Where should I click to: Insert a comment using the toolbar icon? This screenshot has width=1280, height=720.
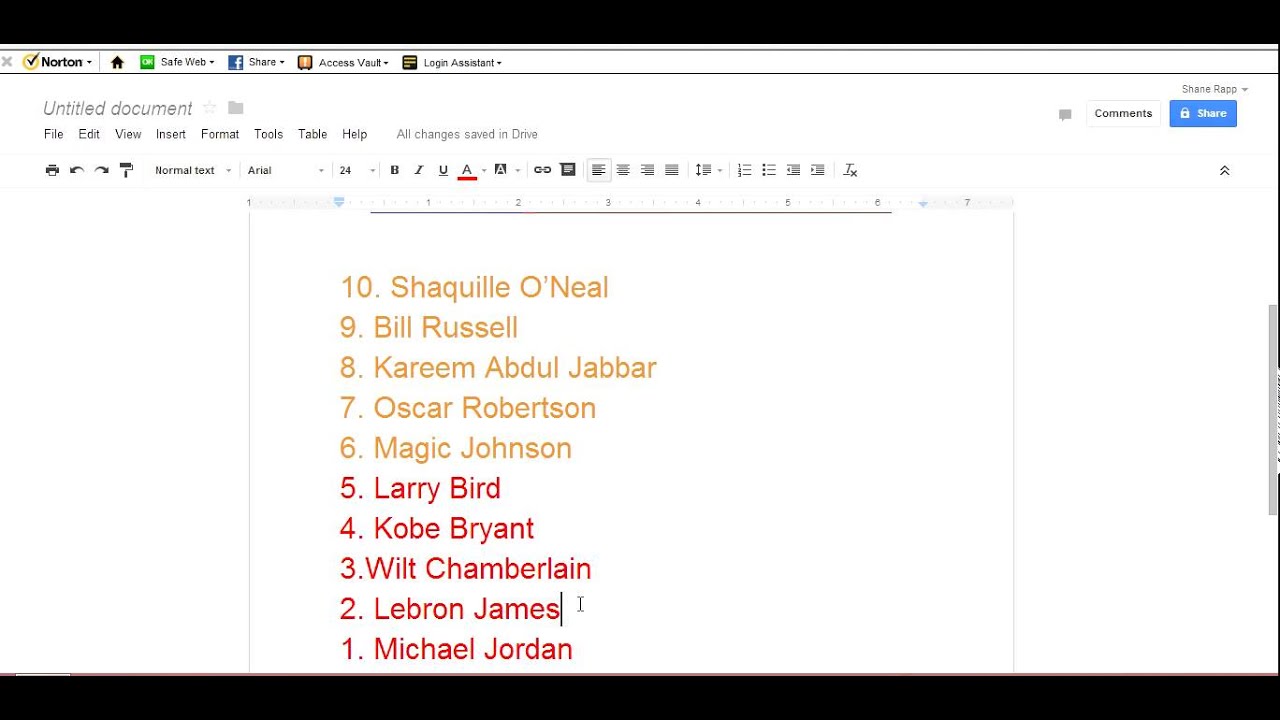tap(567, 170)
